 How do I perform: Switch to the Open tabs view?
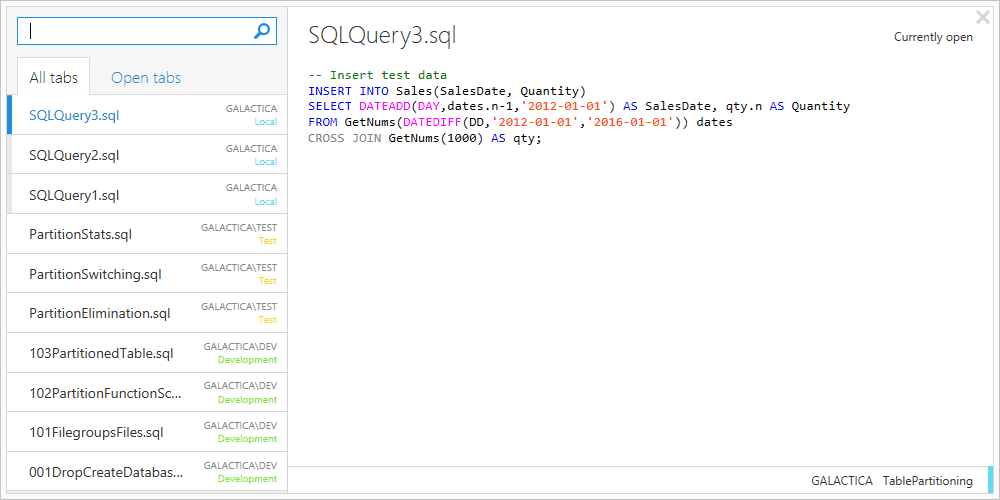click(146, 77)
